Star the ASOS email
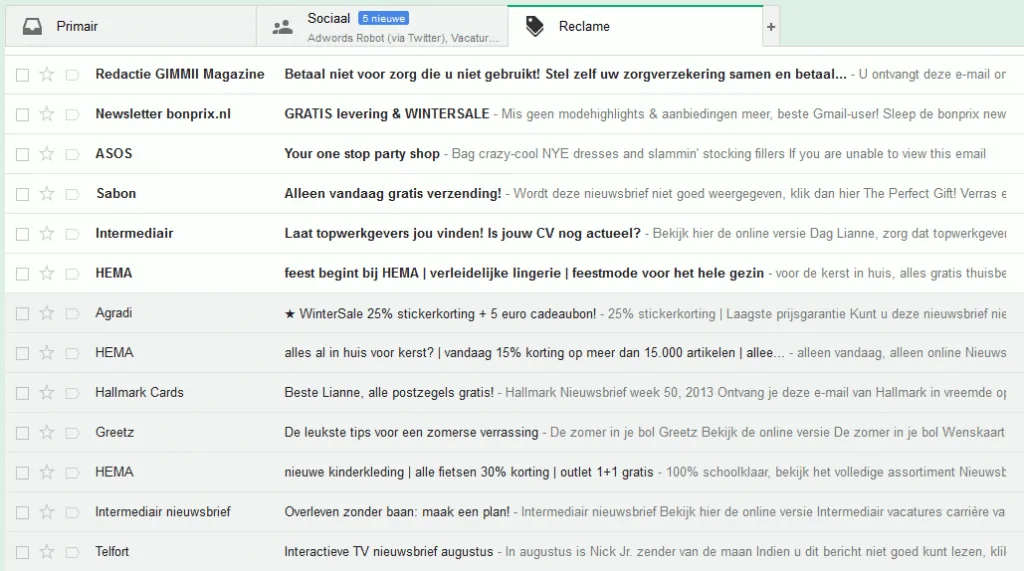This screenshot has height=571, width=1024. pyautogui.click(x=46, y=154)
